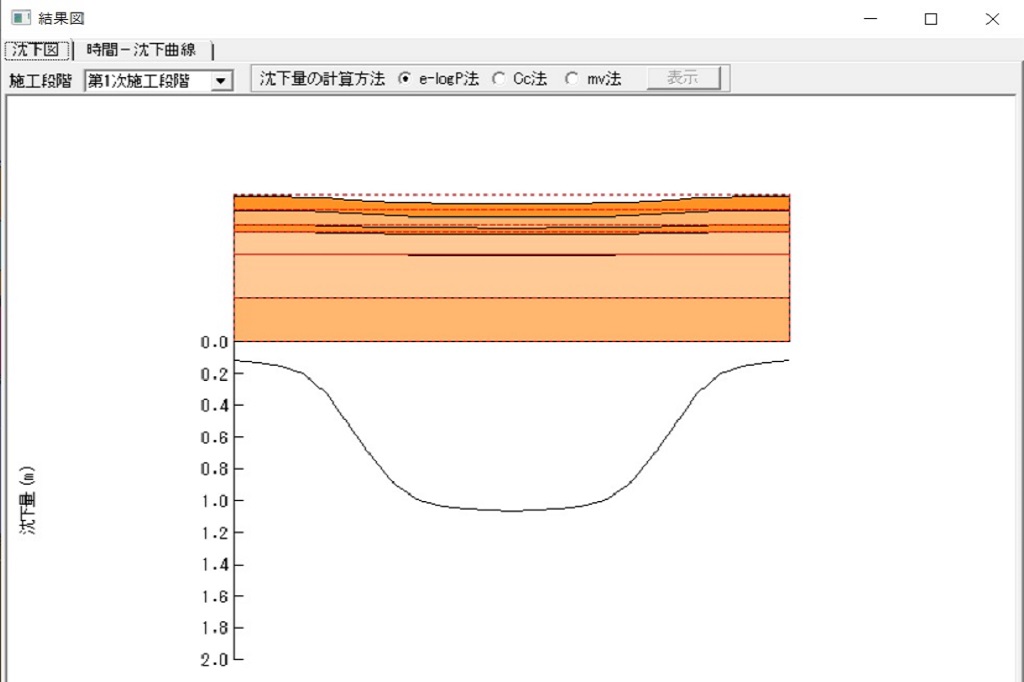
Task: Select the mv法 radio option
Action: pos(572,79)
